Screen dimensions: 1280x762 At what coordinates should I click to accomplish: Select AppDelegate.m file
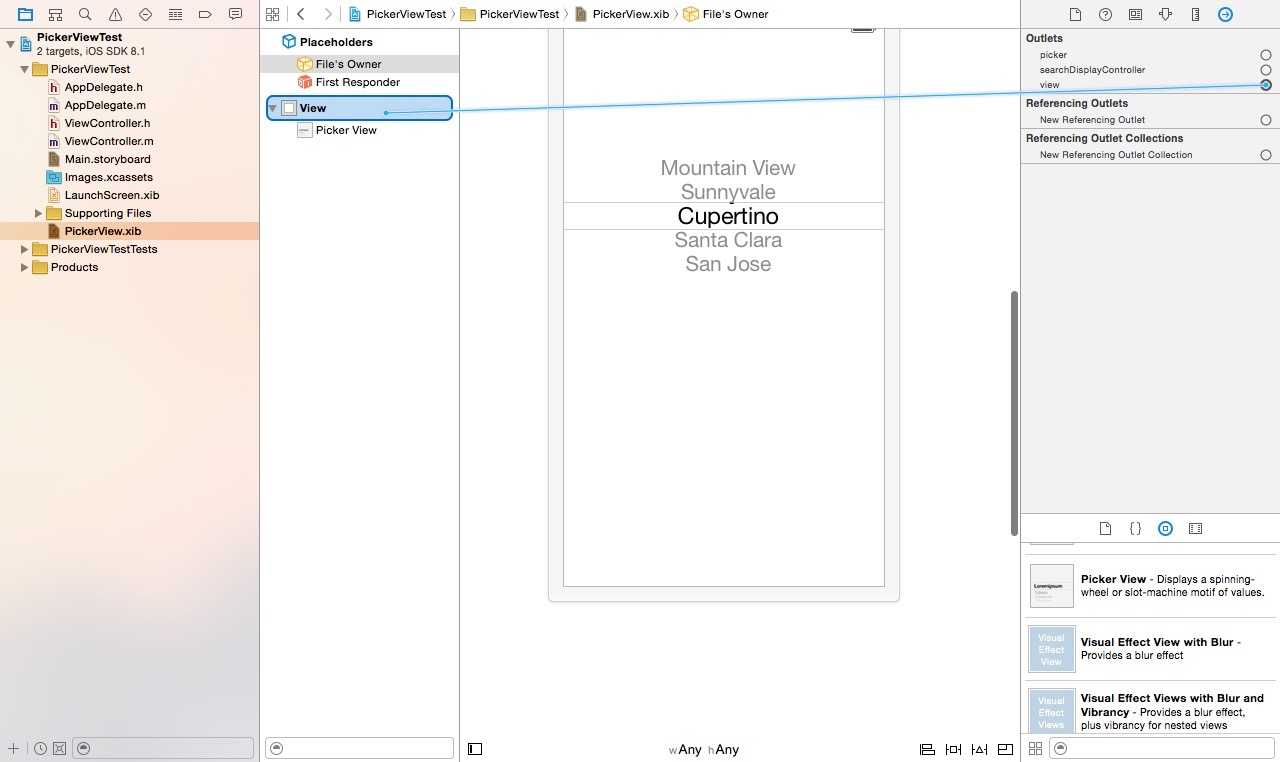click(105, 105)
